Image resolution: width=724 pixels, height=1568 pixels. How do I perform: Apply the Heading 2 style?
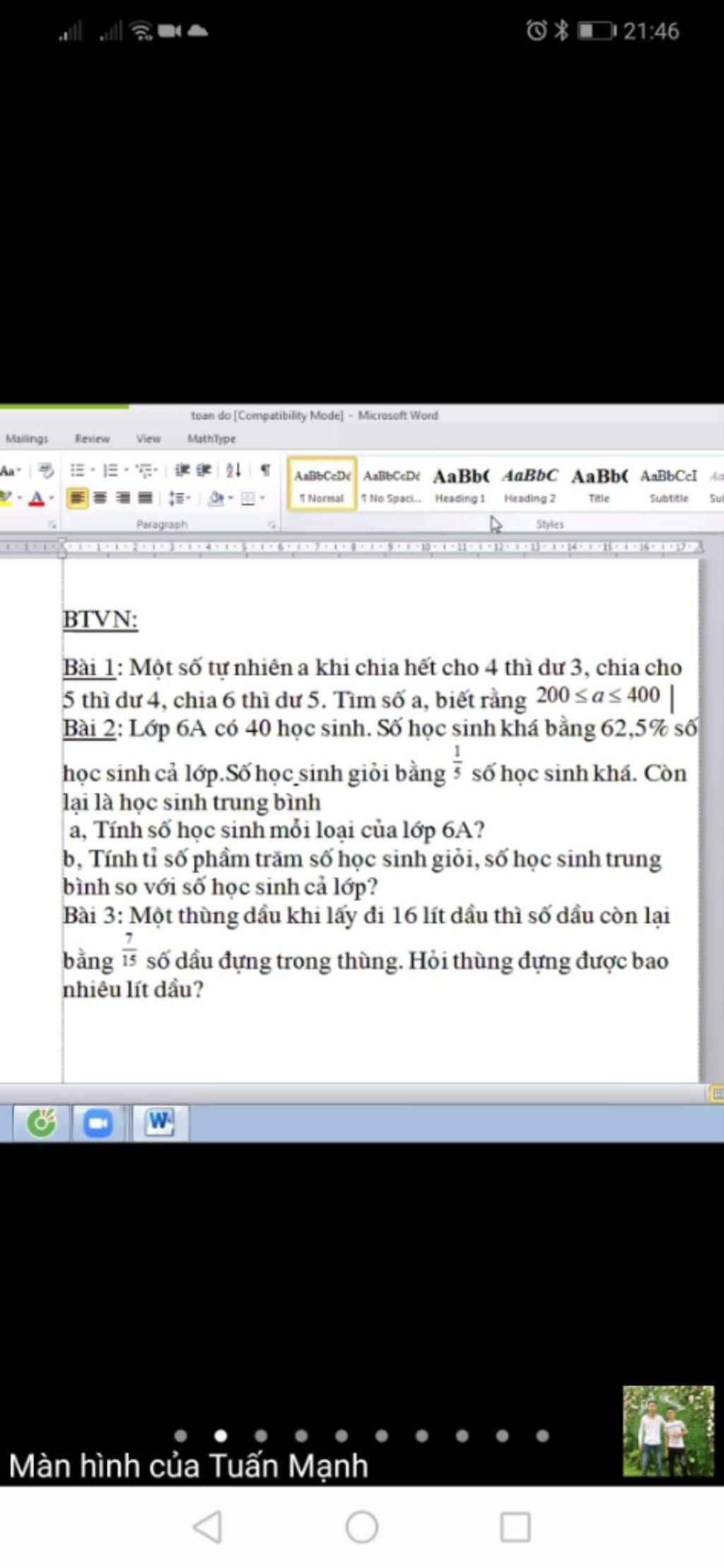(x=530, y=484)
